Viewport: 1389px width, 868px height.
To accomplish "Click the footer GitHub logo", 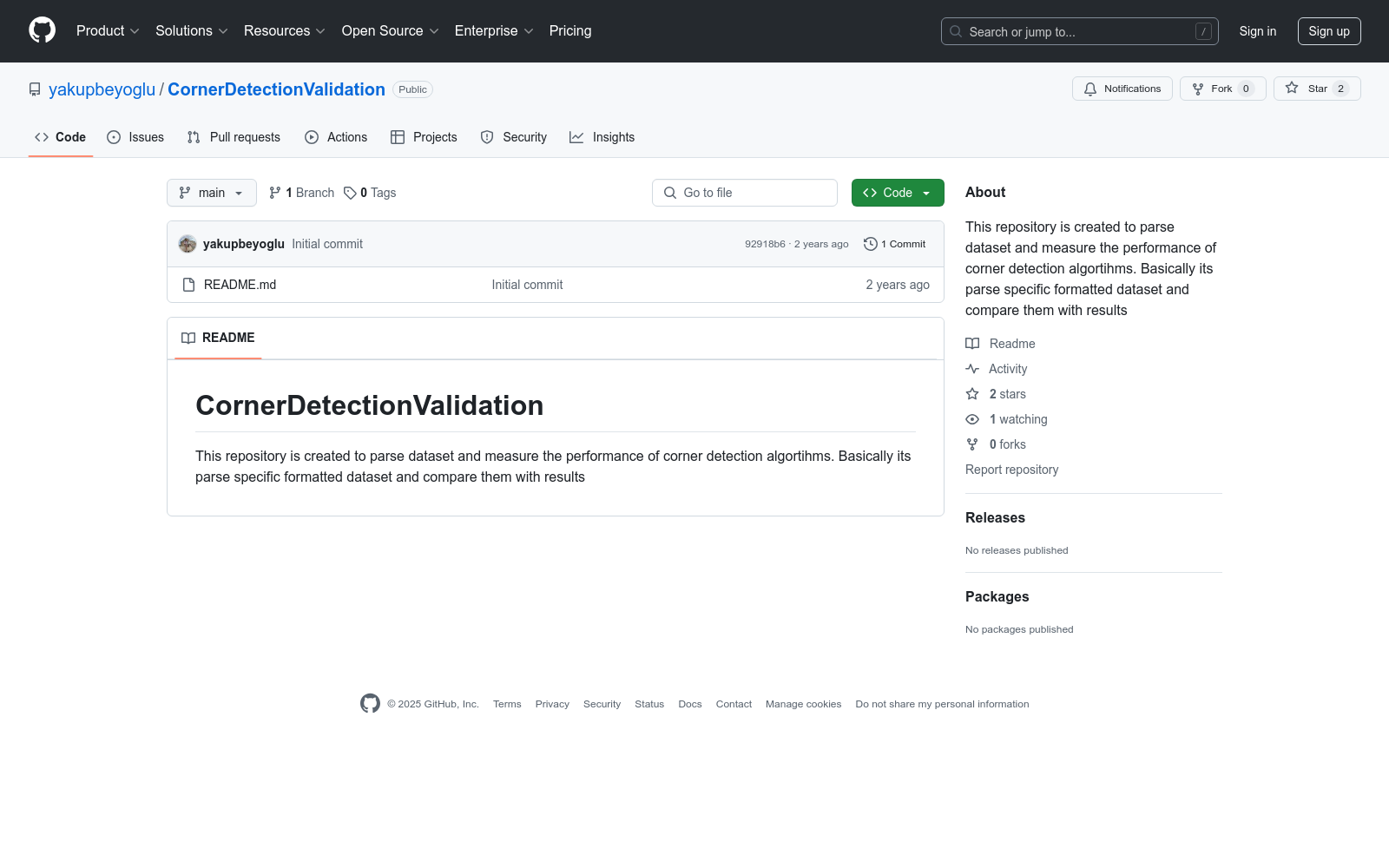I will click(370, 704).
